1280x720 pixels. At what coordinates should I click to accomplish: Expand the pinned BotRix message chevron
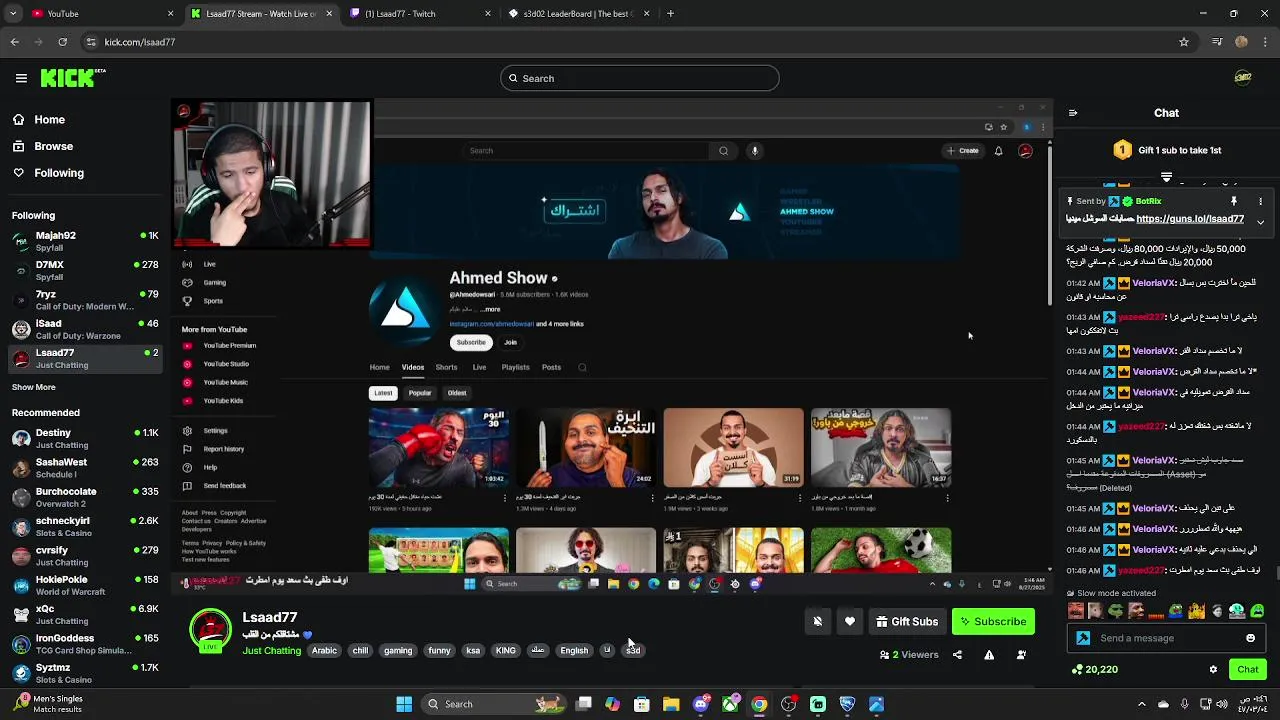[1260, 221]
